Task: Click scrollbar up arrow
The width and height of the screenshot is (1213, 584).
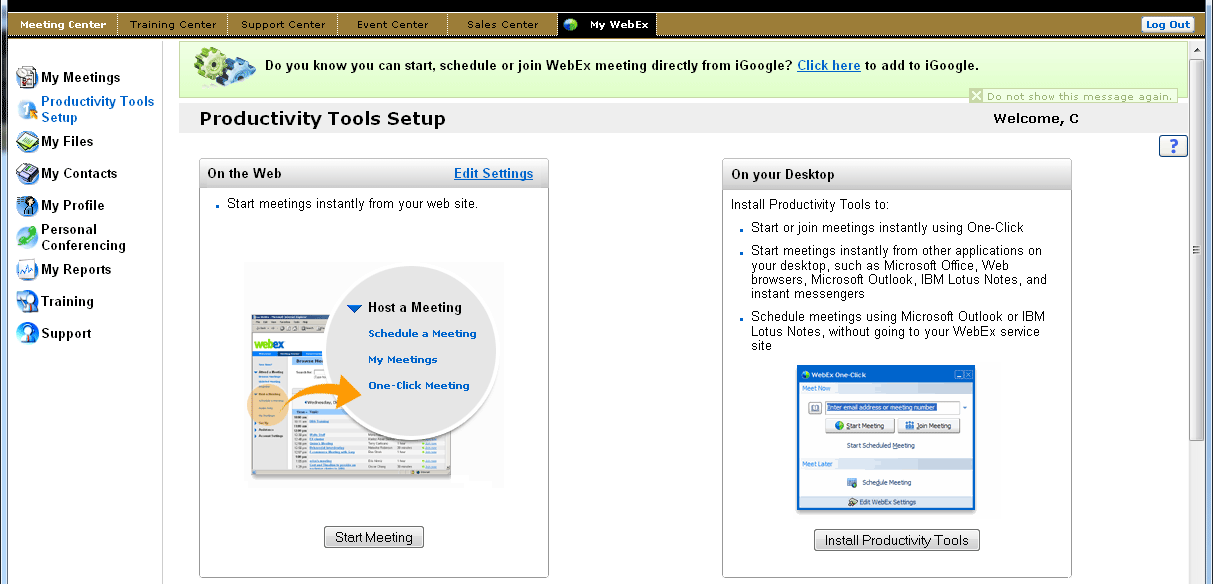Action: tap(1196, 48)
